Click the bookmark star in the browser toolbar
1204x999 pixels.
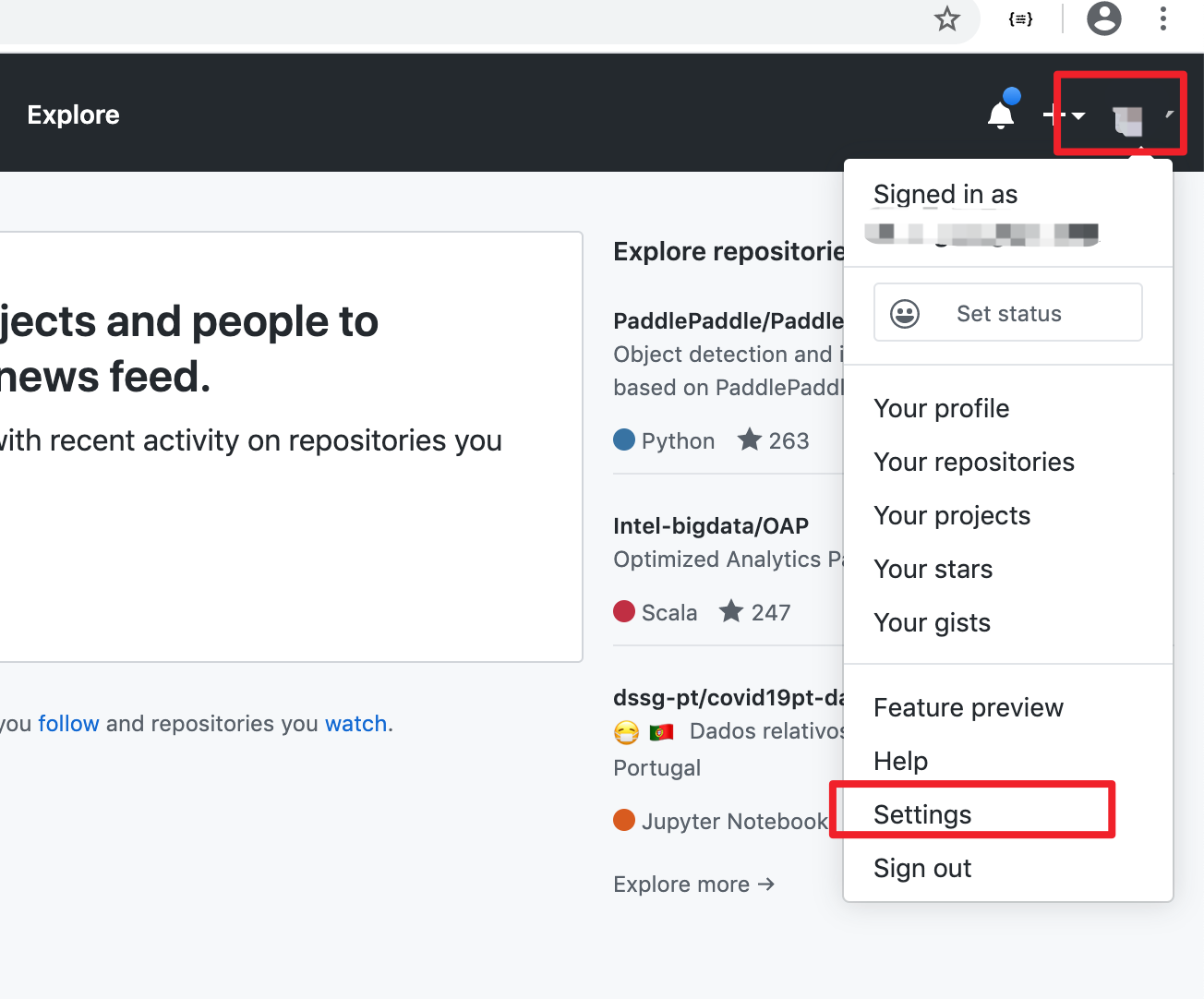pyautogui.click(x=947, y=19)
